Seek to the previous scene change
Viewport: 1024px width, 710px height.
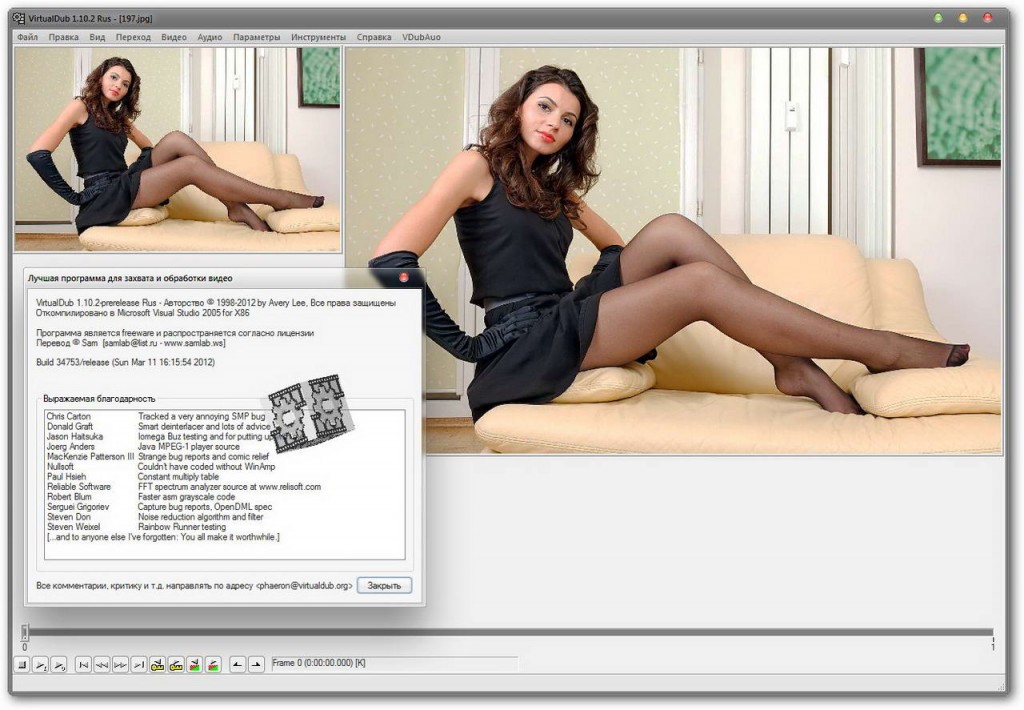coord(195,665)
